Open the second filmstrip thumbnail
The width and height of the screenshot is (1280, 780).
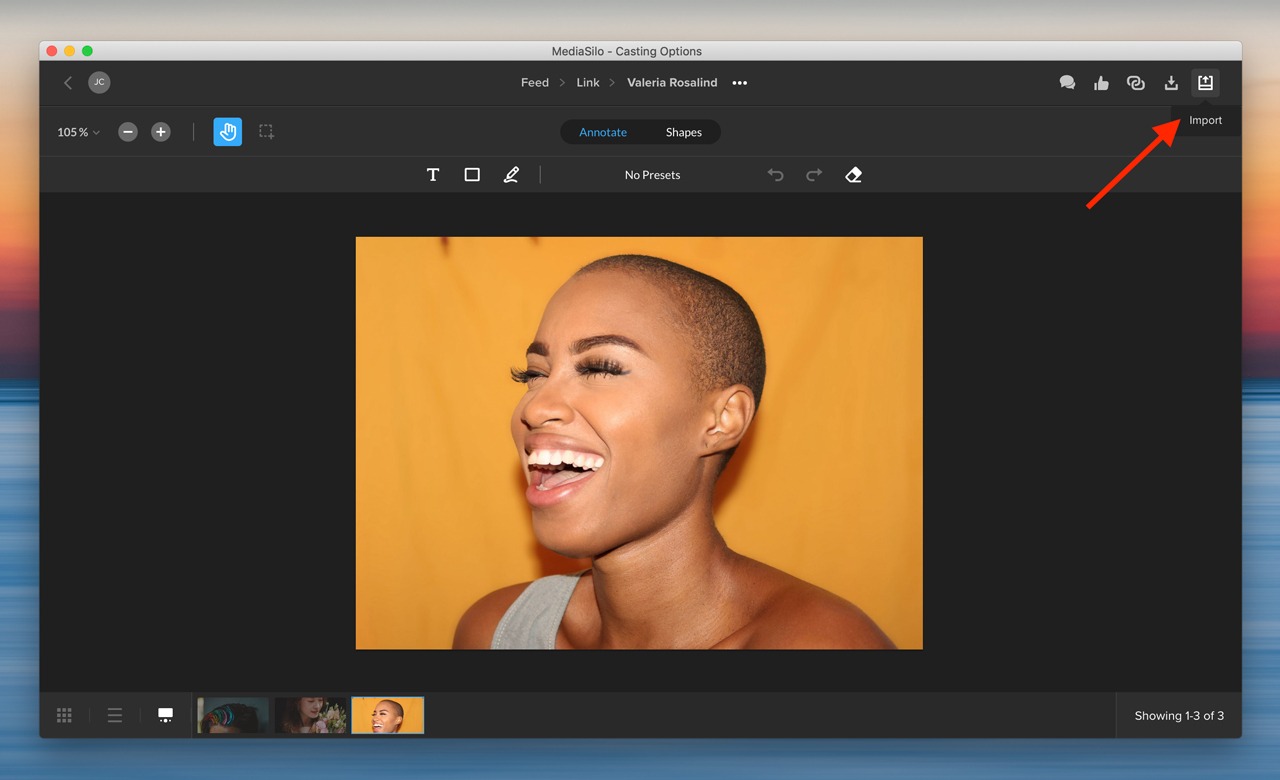tap(311, 715)
